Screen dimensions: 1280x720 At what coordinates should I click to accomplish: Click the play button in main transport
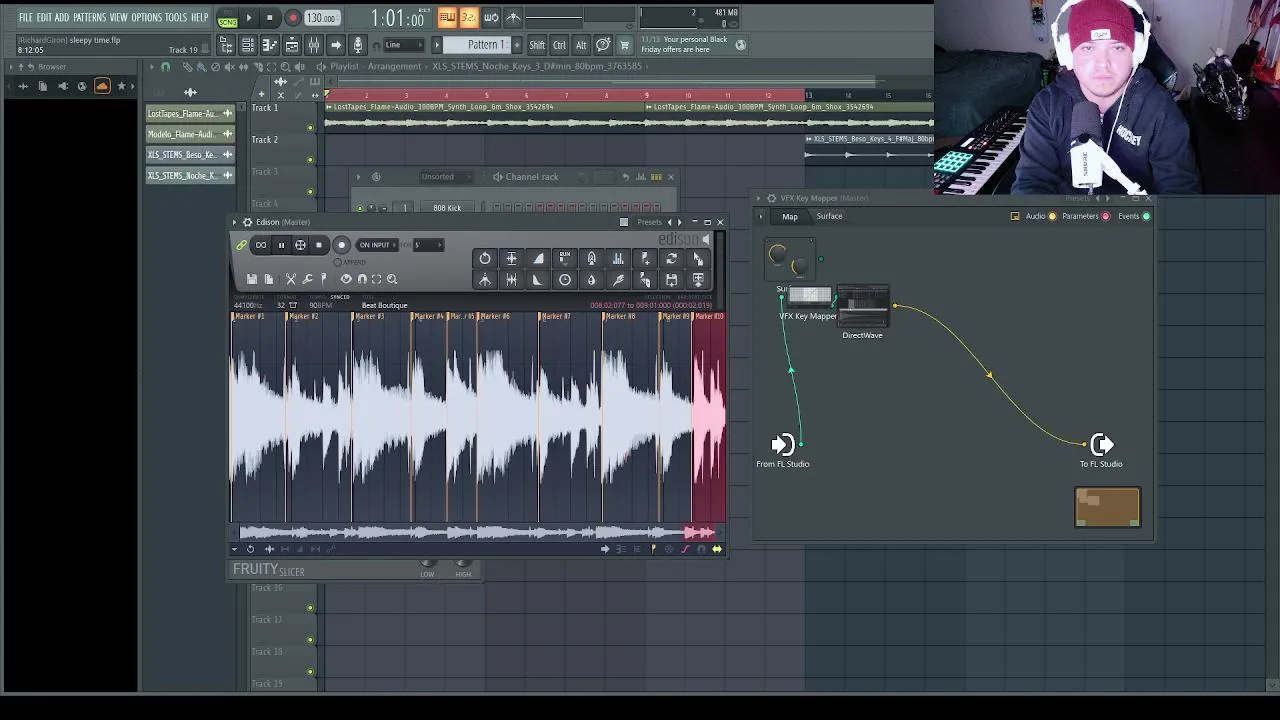[249, 18]
